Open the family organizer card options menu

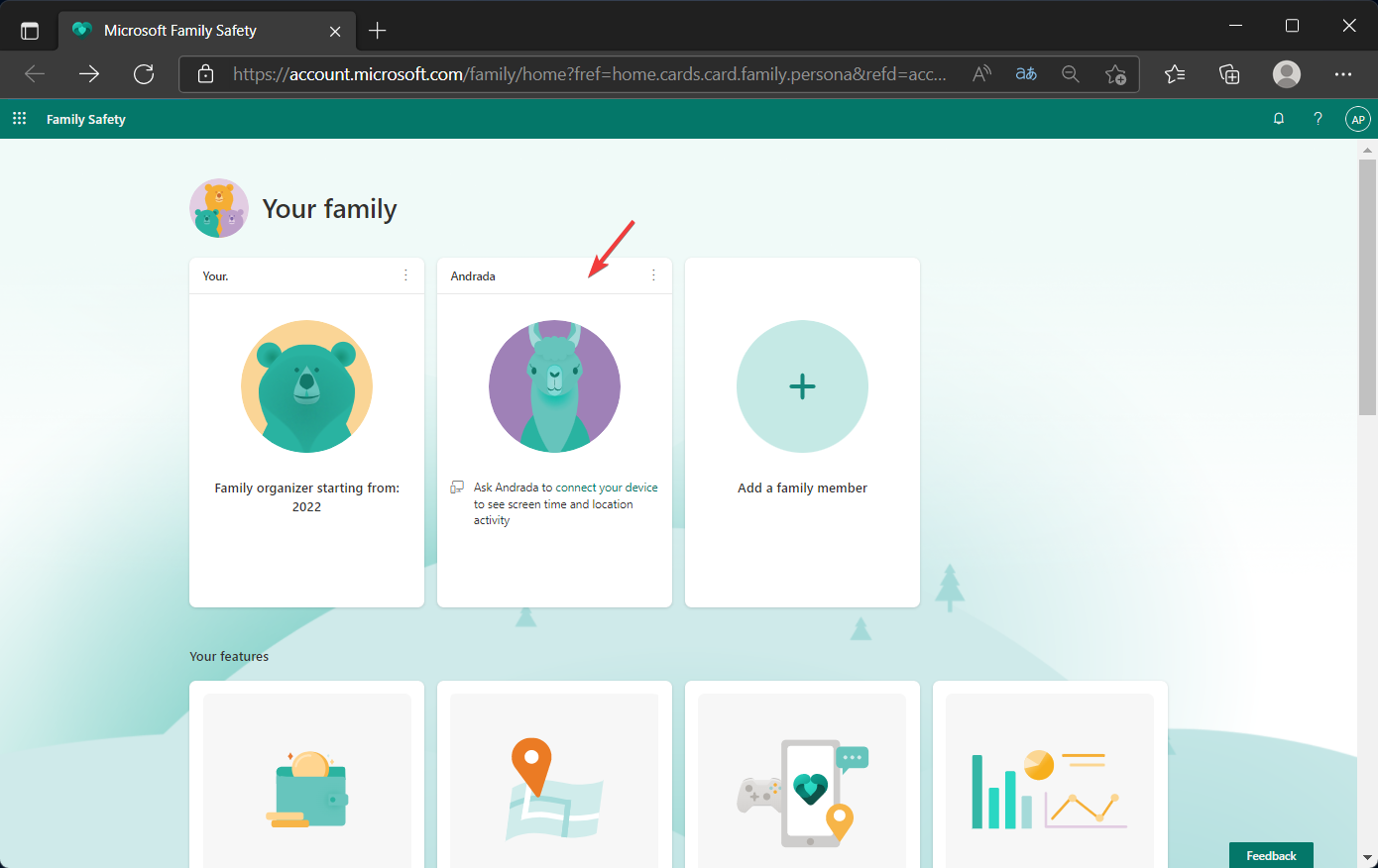[x=405, y=275]
